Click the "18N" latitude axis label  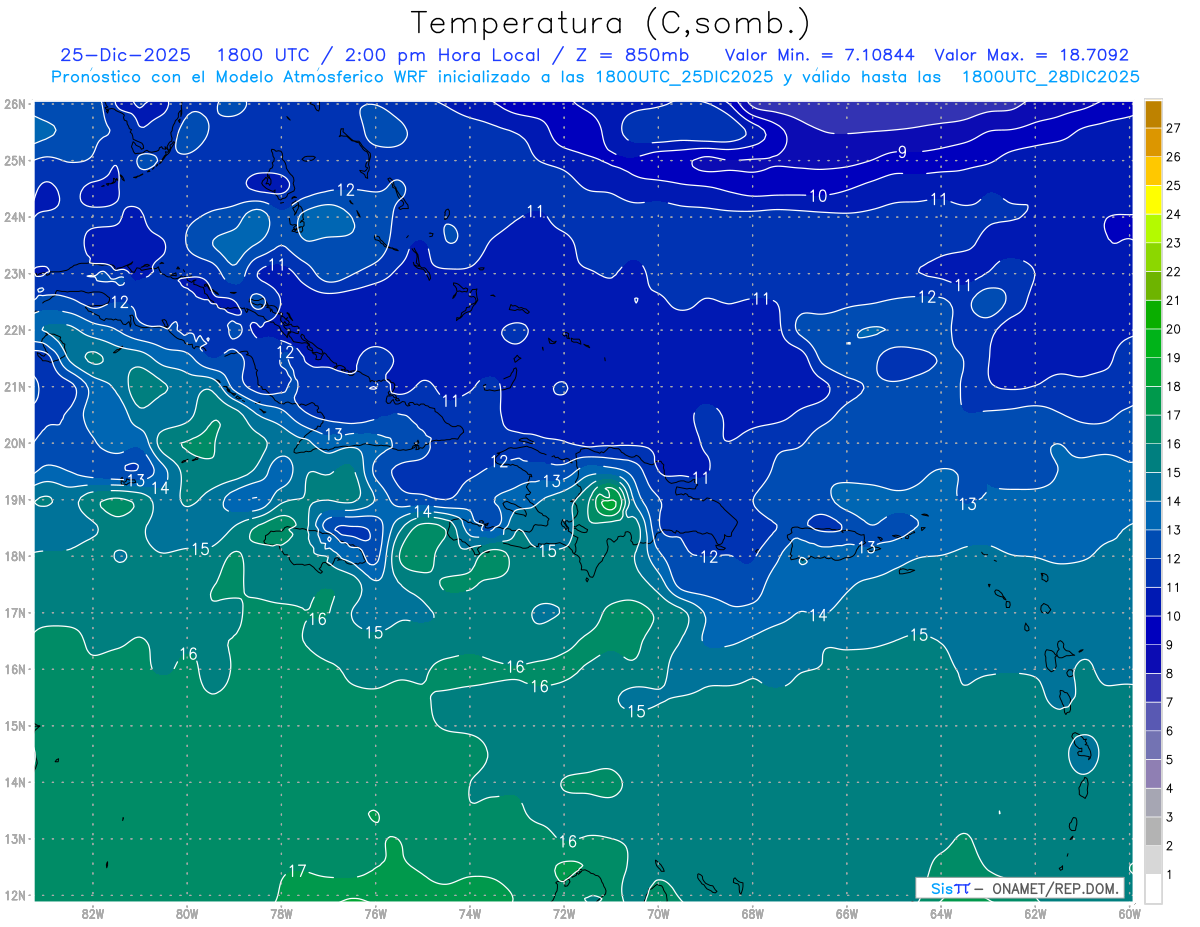(16, 555)
